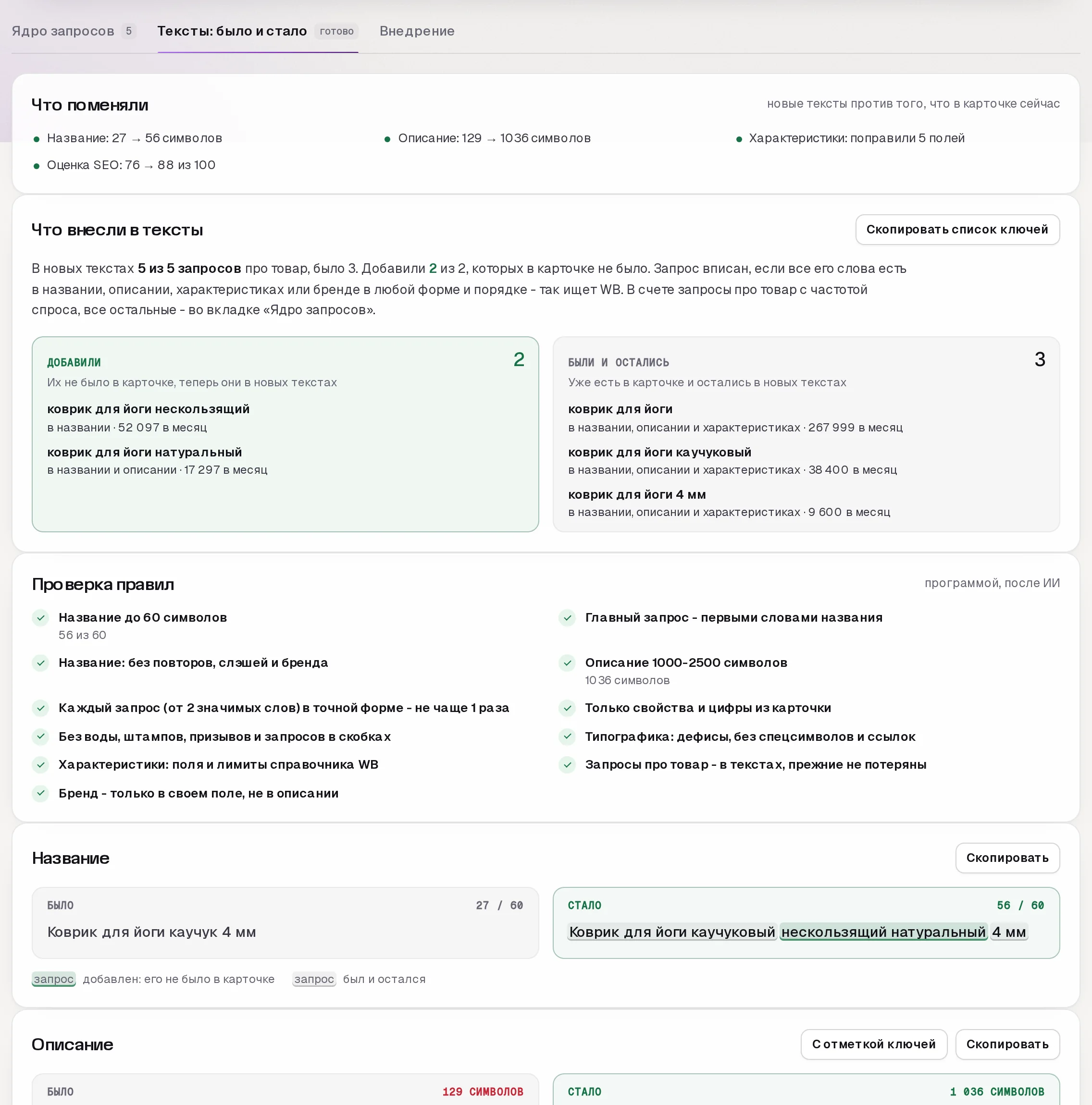Screen dimensions: 1092x1105
Task: Select query коврик для йоги нескользящий
Action: tap(148, 409)
